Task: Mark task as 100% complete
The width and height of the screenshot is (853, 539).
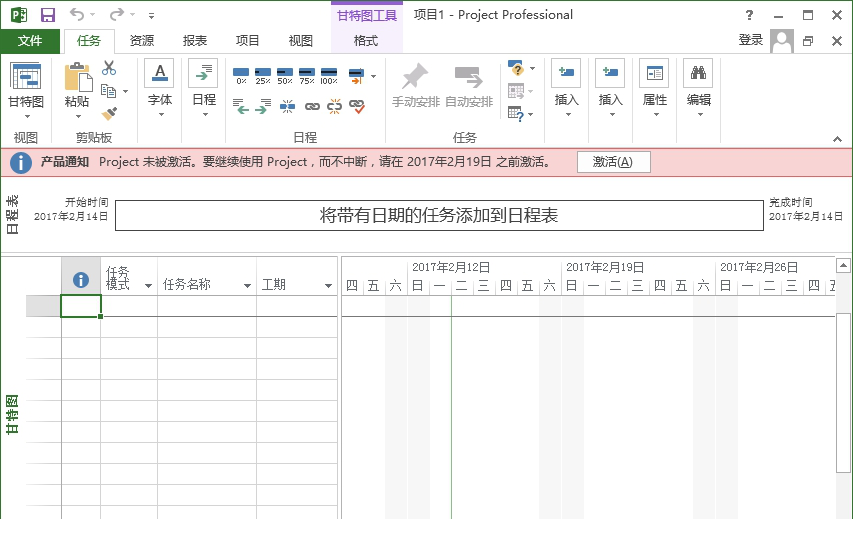Action: [x=329, y=76]
